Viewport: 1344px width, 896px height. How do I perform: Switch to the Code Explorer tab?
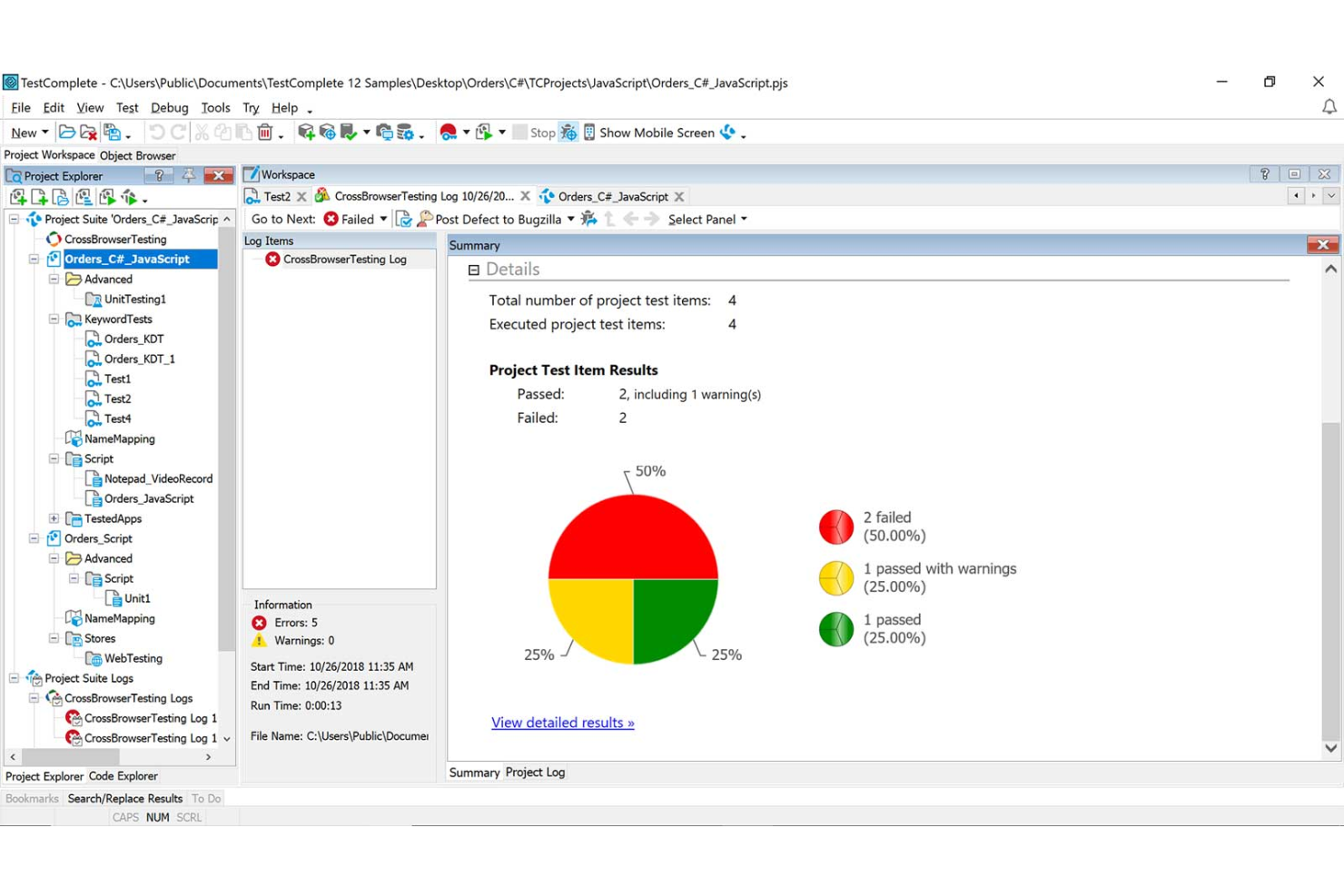[x=123, y=776]
